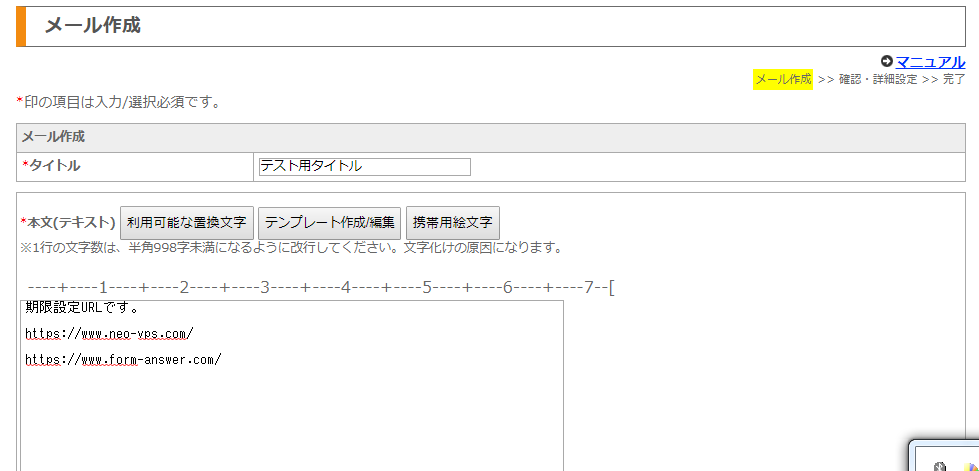
Task: Click the メール作成 page heading
Action: (x=92, y=26)
